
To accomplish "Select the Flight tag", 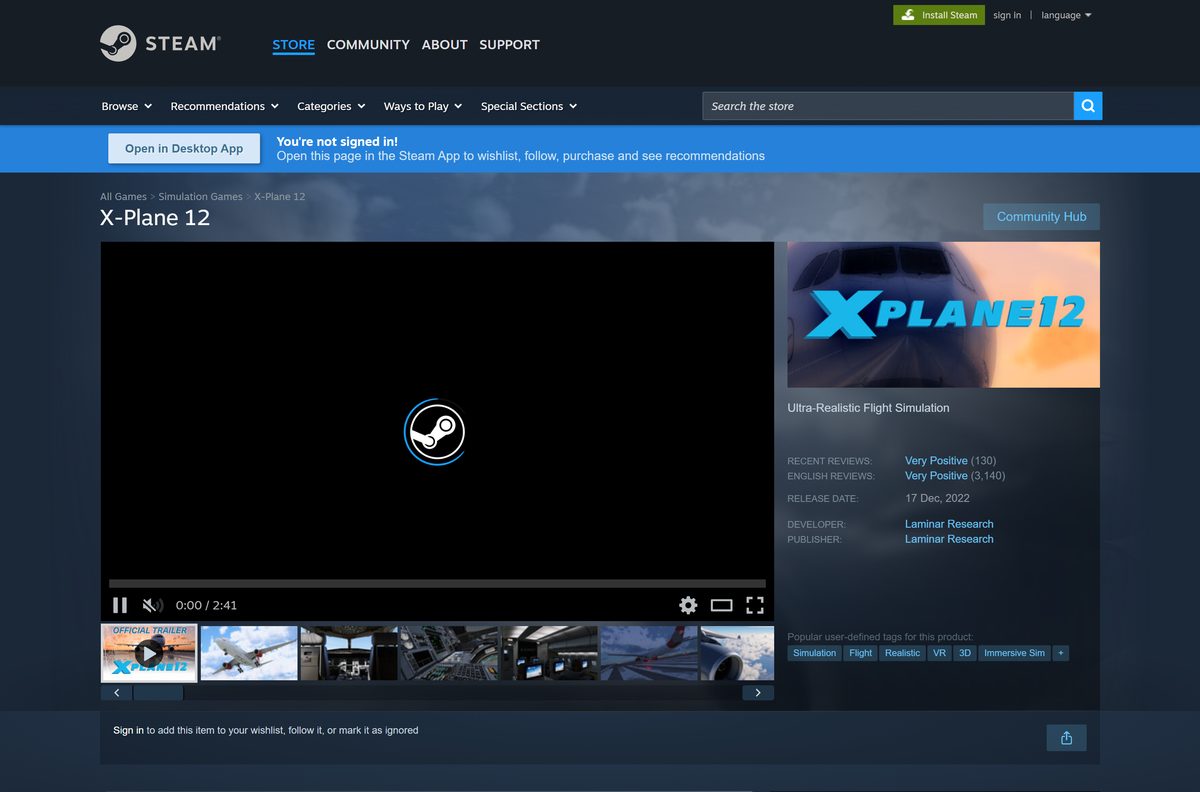I will click(x=860, y=653).
